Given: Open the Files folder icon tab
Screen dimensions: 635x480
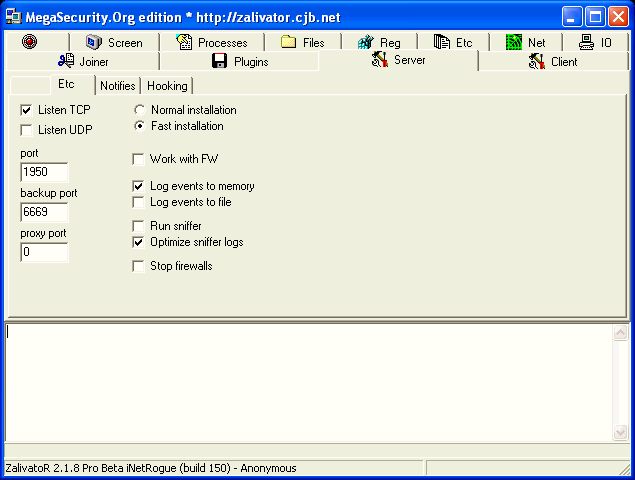Looking at the screenshot, I should click(288, 42).
